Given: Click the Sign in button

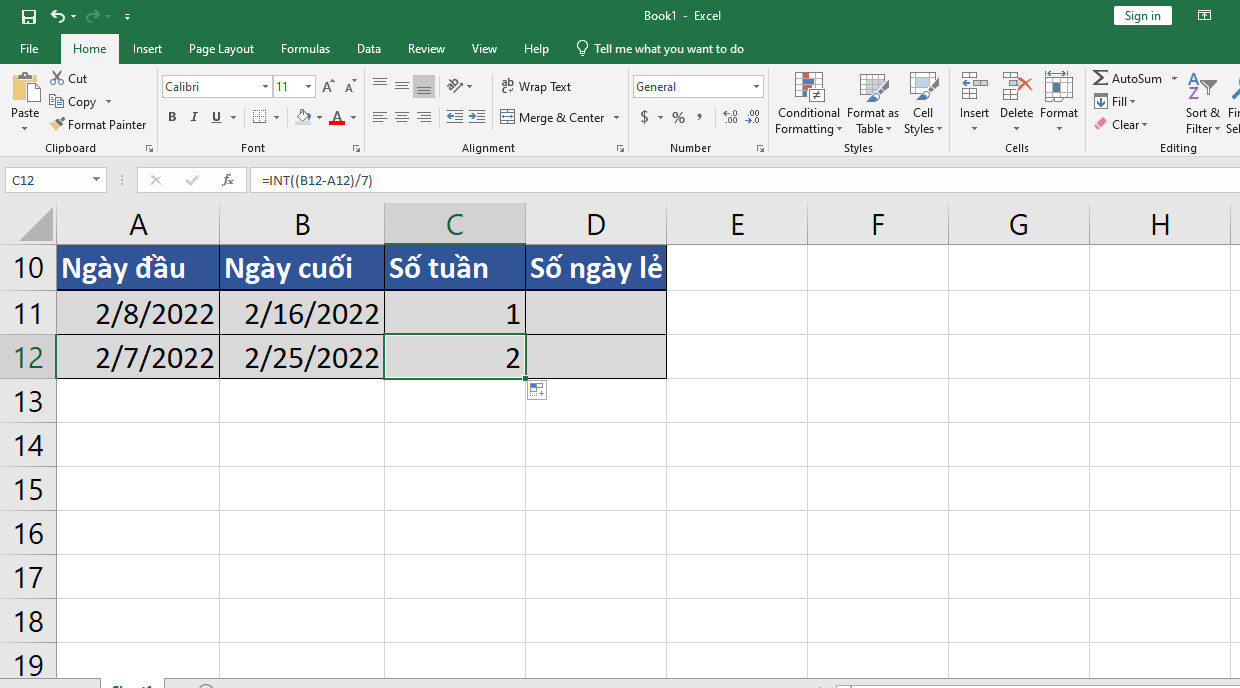Looking at the screenshot, I should [x=1142, y=16].
